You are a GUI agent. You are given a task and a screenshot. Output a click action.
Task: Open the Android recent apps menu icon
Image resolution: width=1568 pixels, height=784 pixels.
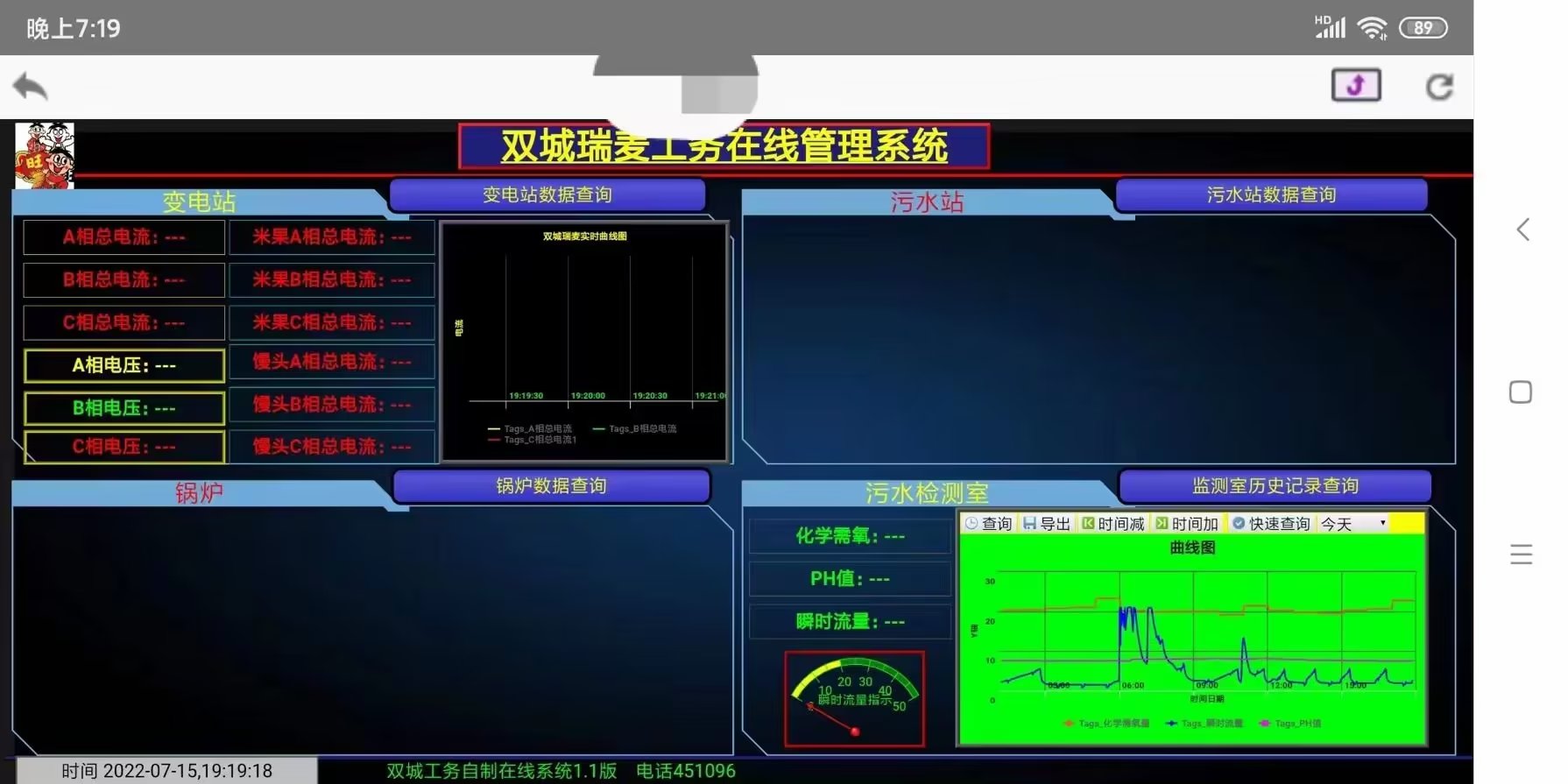pyautogui.click(x=1521, y=554)
